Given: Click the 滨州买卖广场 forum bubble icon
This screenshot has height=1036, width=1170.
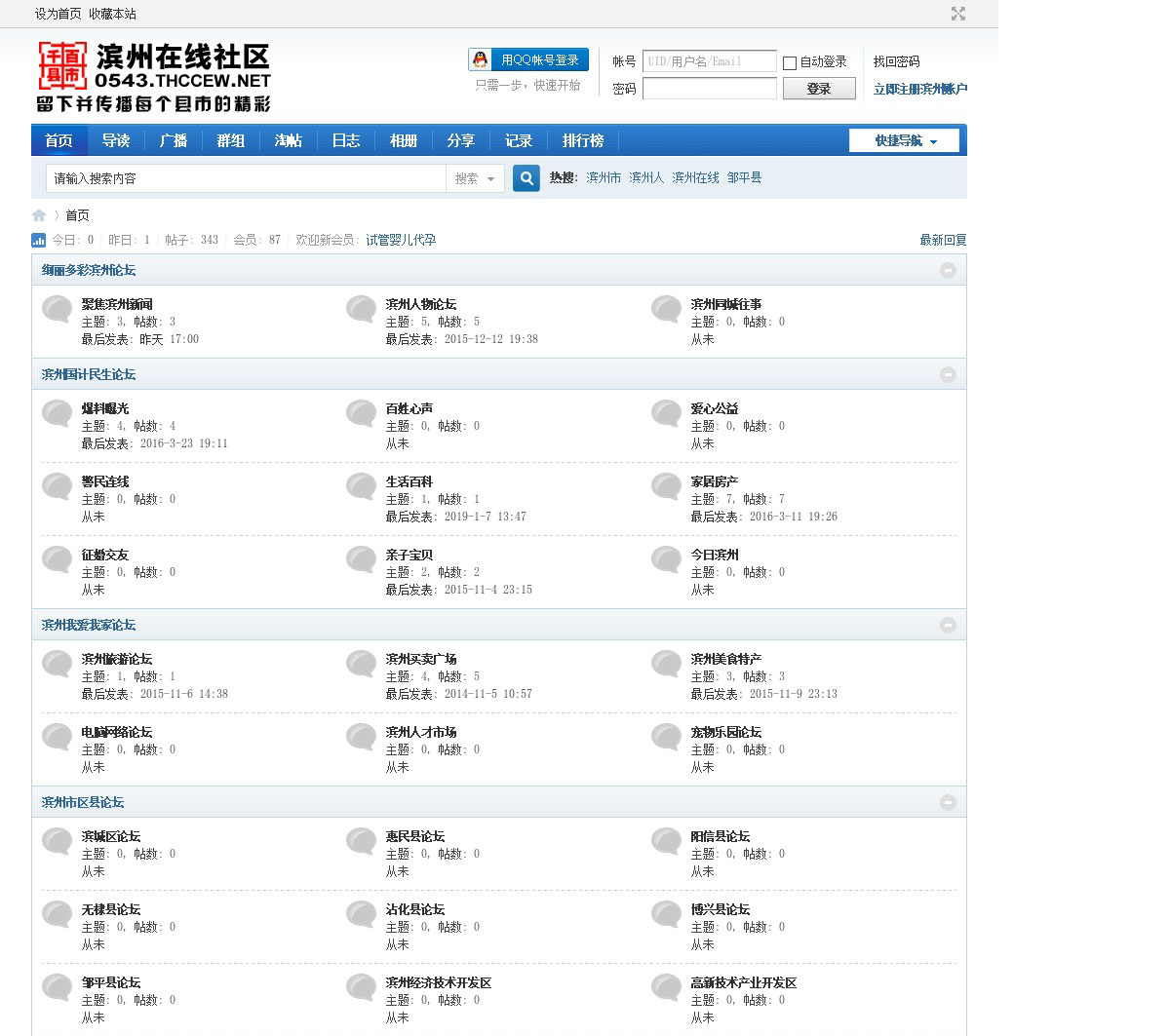Looking at the screenshot, I should pos(362,665).
